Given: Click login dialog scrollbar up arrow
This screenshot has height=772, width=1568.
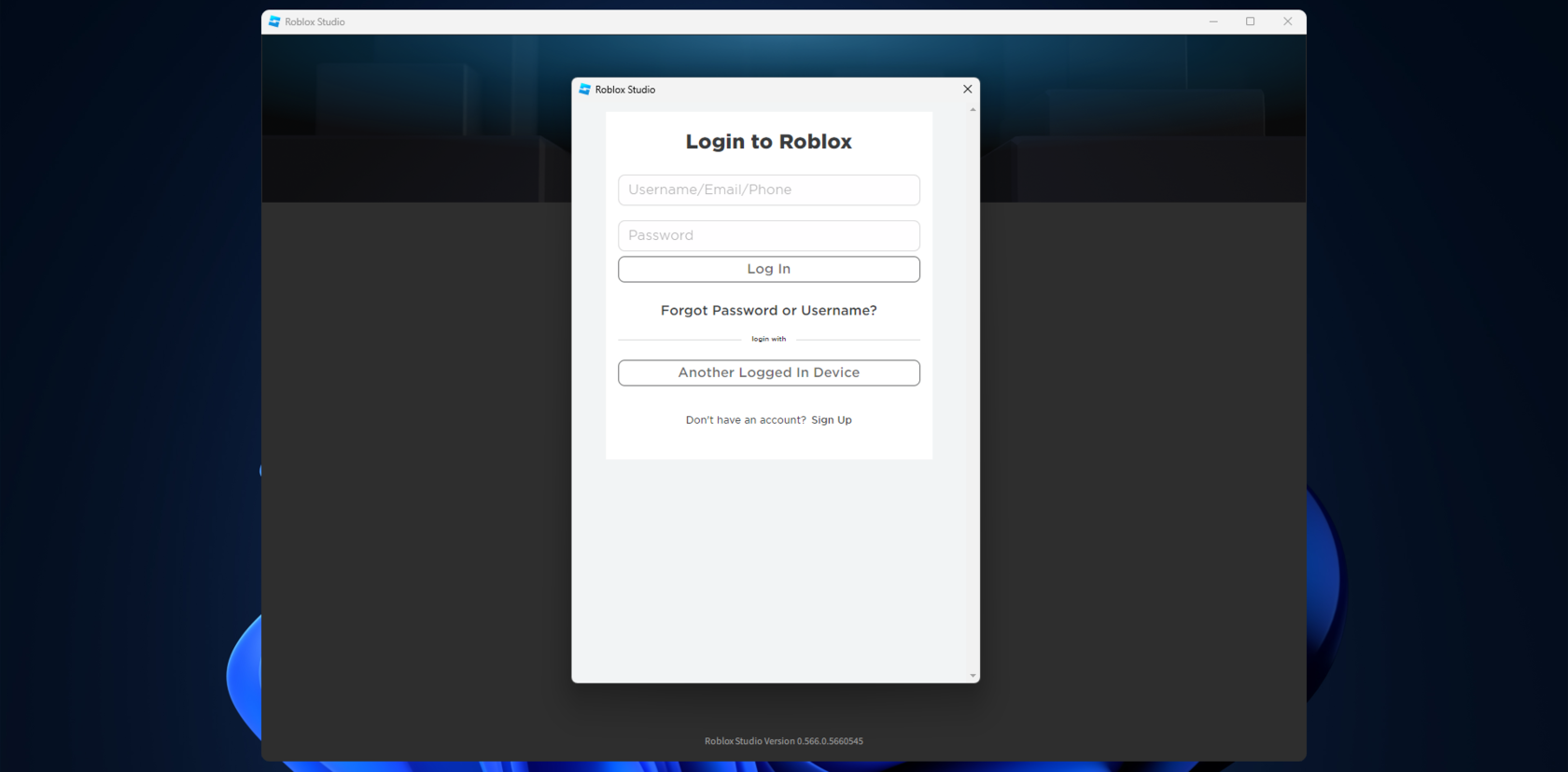Looking at the screenshot, I should [973, 110].
